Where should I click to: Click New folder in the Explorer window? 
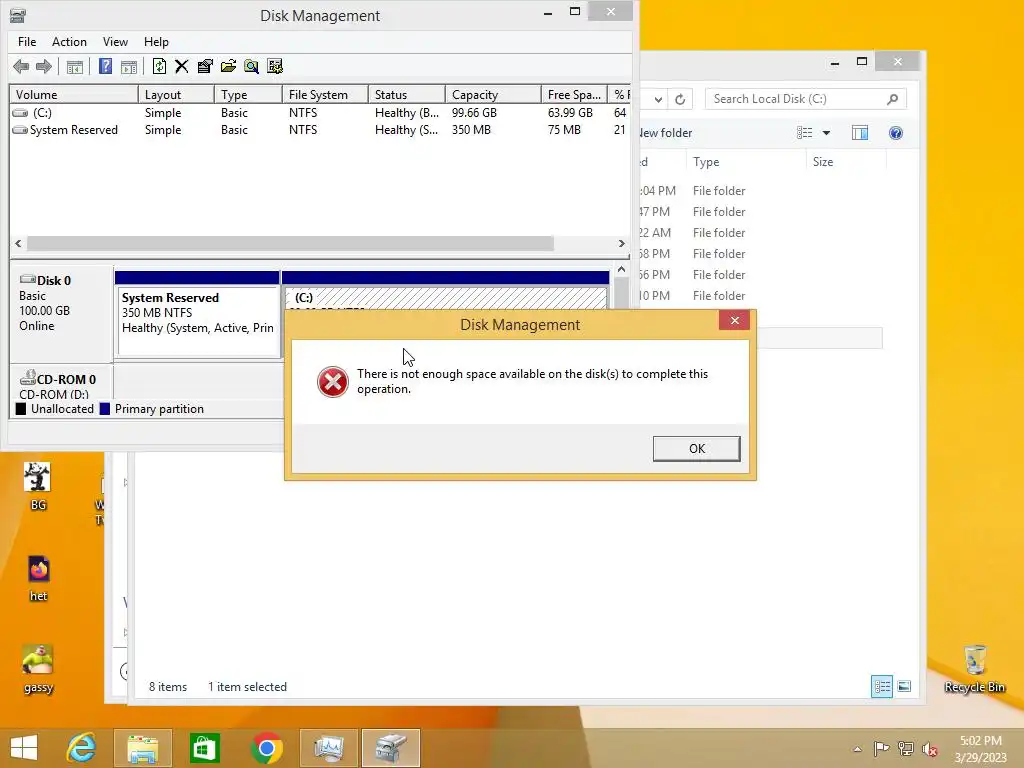tap(665, 133)
